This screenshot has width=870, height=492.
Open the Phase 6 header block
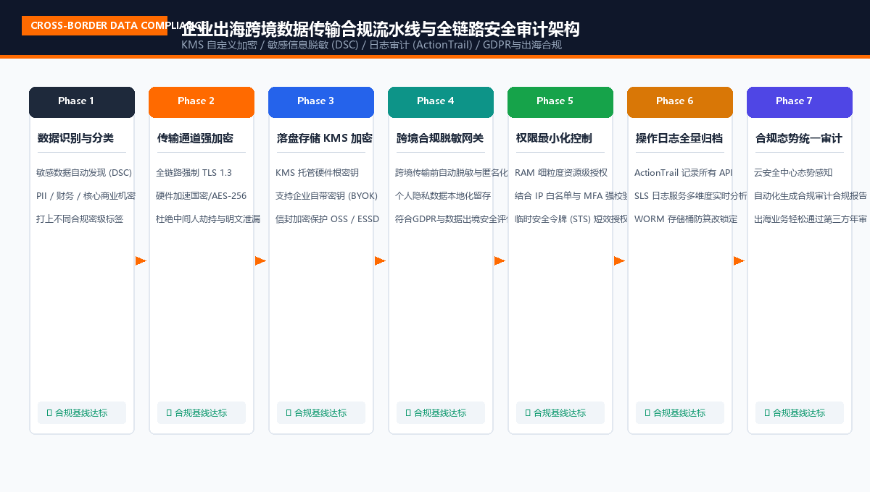click(x=680, y=102)
